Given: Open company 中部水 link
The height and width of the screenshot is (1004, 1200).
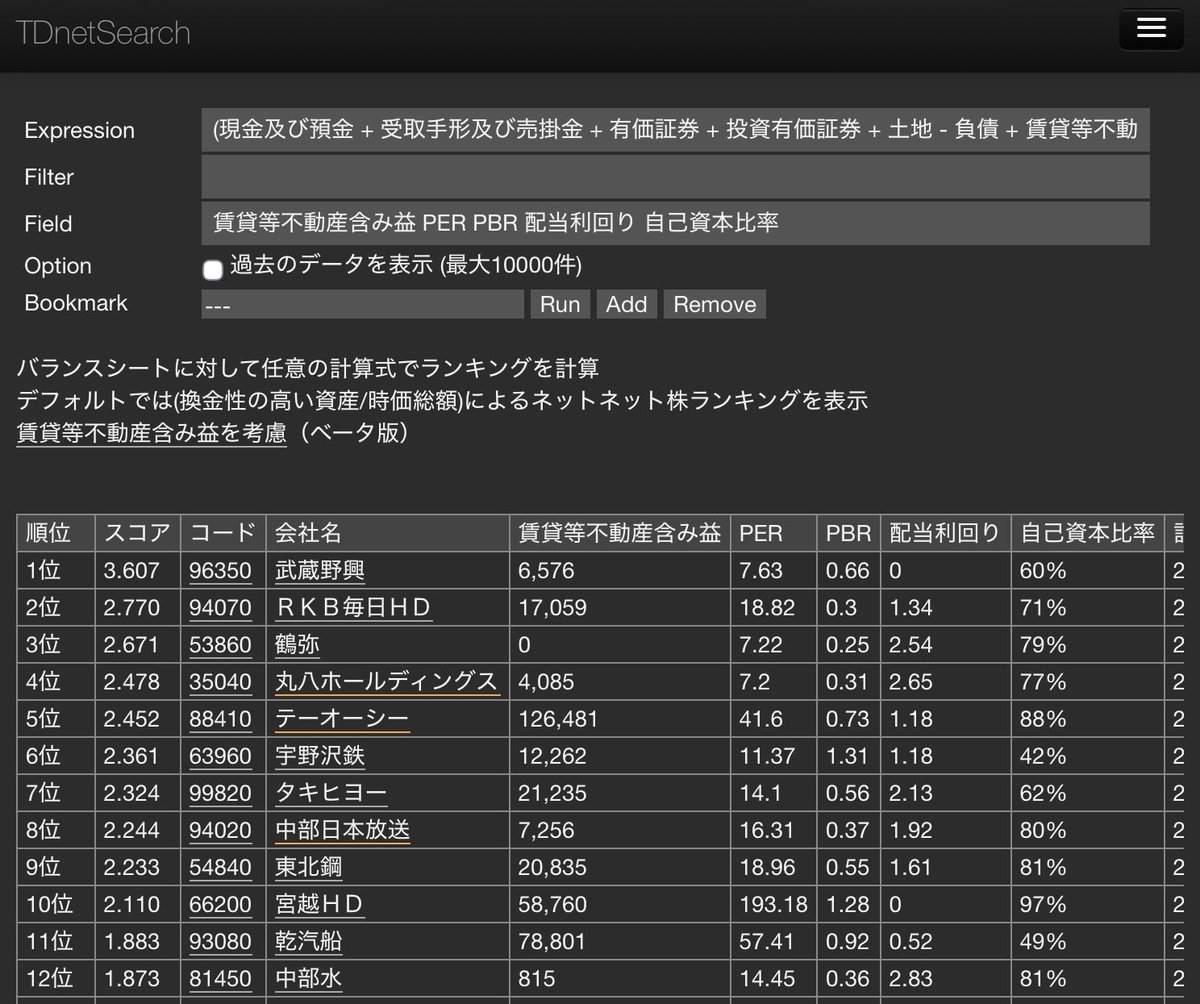Looking at the screenshot, I should pos(309,979).
